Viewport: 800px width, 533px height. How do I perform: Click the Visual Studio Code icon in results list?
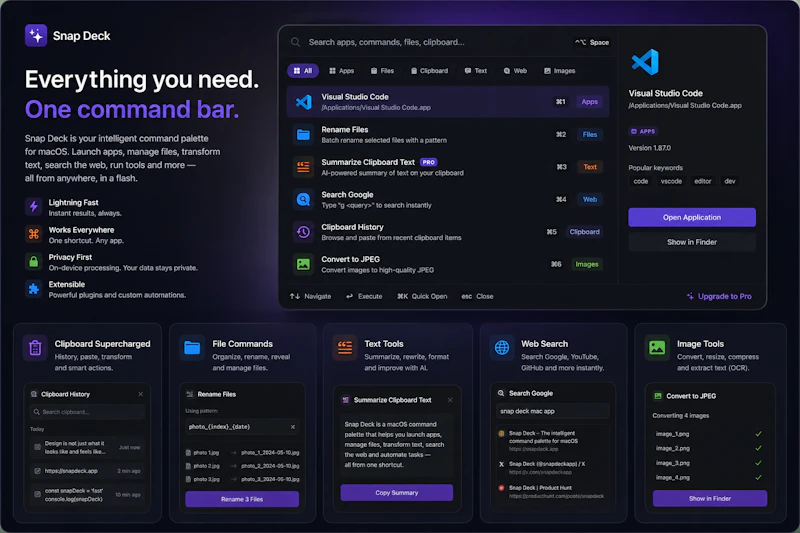[x=304, y=102]
